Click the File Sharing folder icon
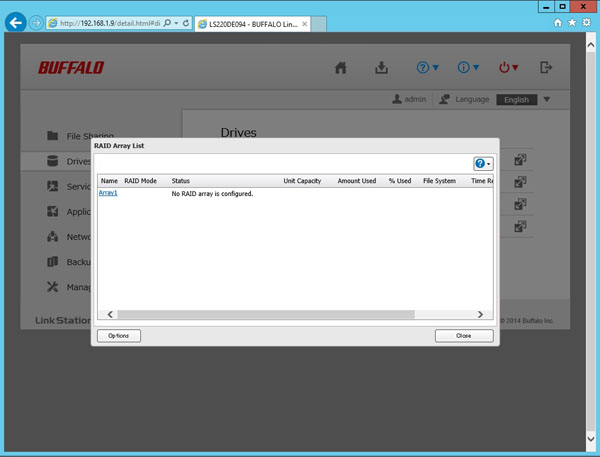 54,135
